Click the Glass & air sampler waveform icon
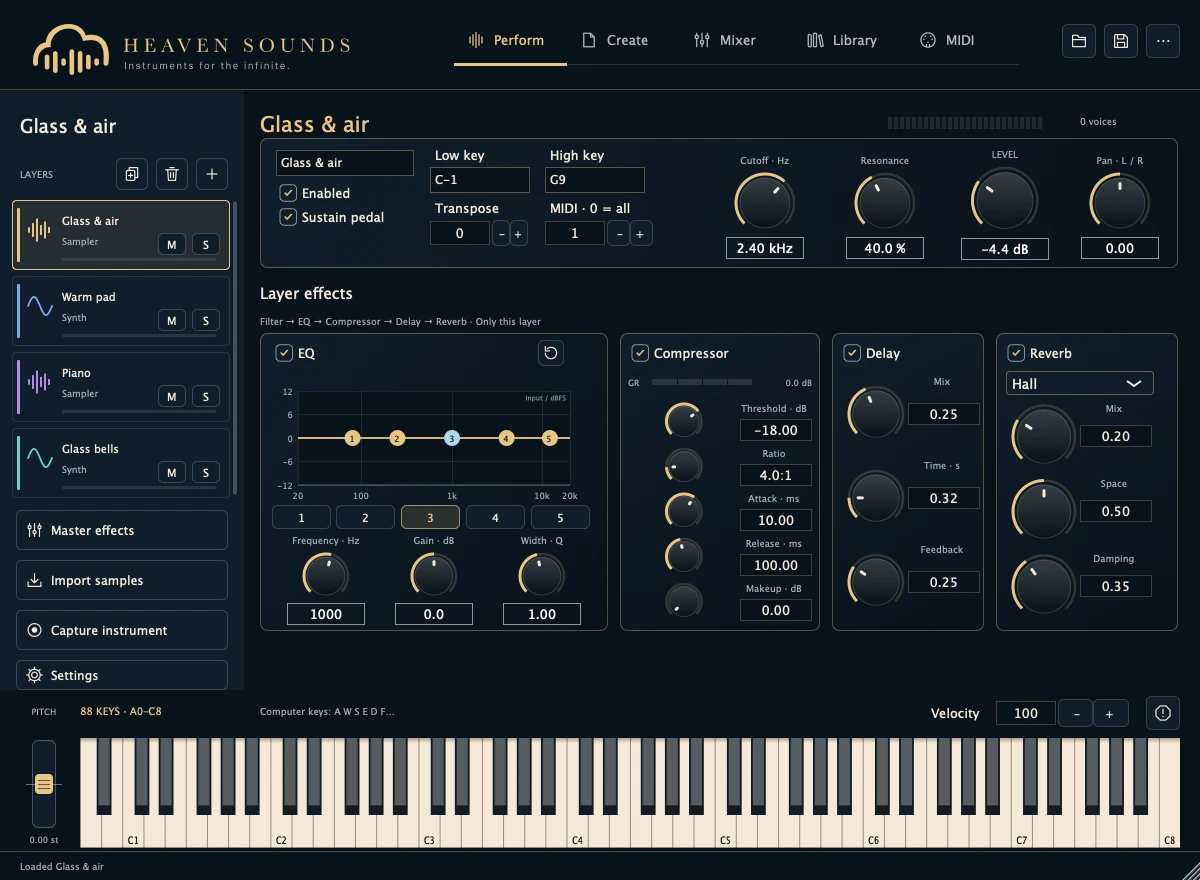 (x=39, y=230)
